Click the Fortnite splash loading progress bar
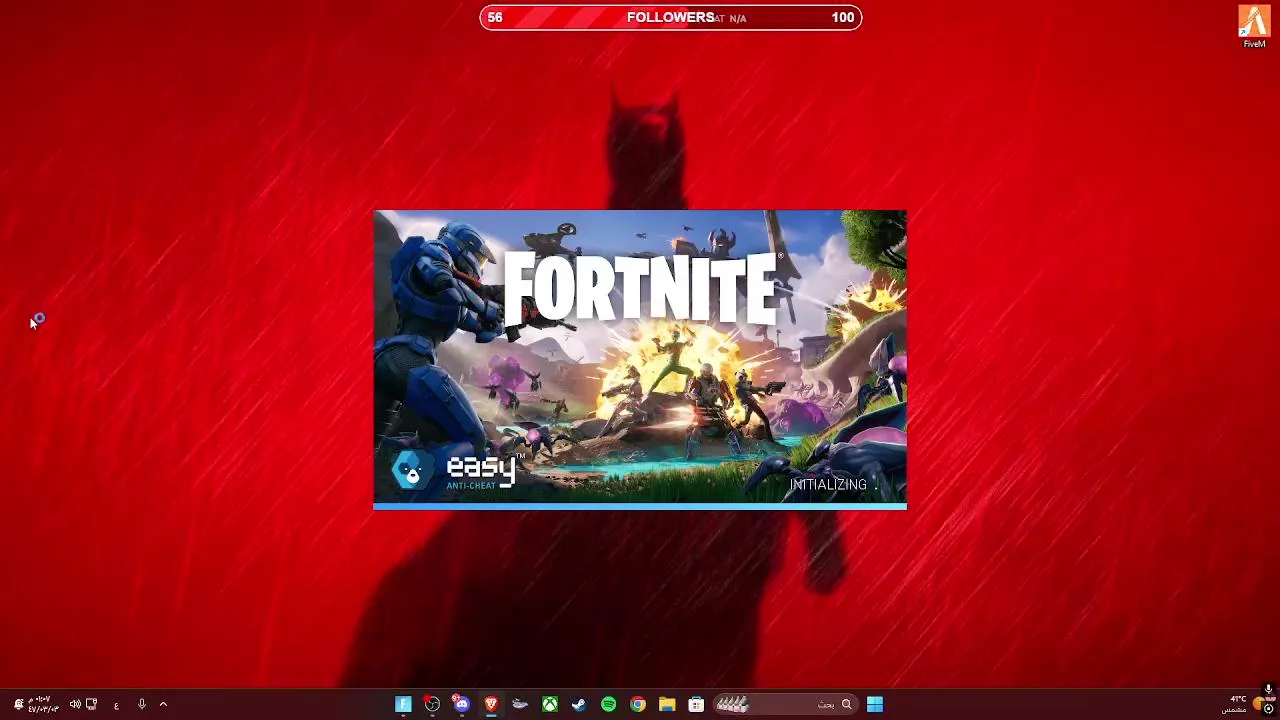Image resolution: width=1280 pixels, height=720 pixels. pyautogui.click(x=640, y=507)
